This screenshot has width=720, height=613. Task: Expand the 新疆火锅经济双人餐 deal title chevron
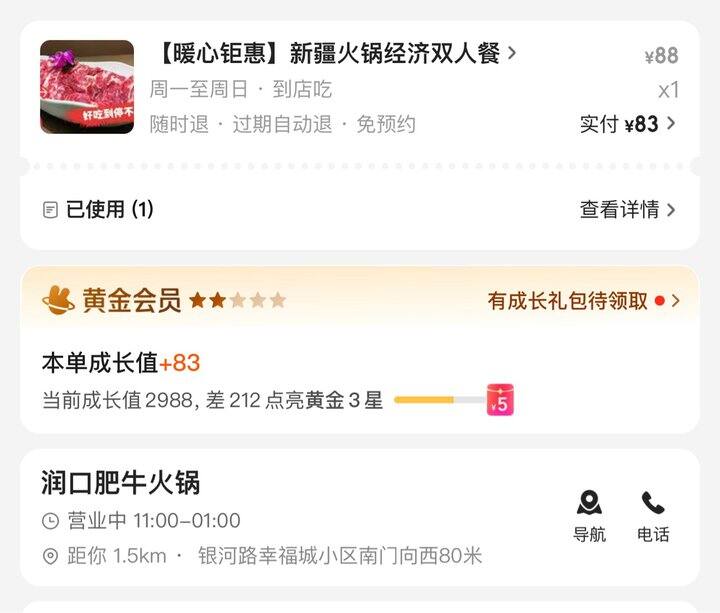512,53
